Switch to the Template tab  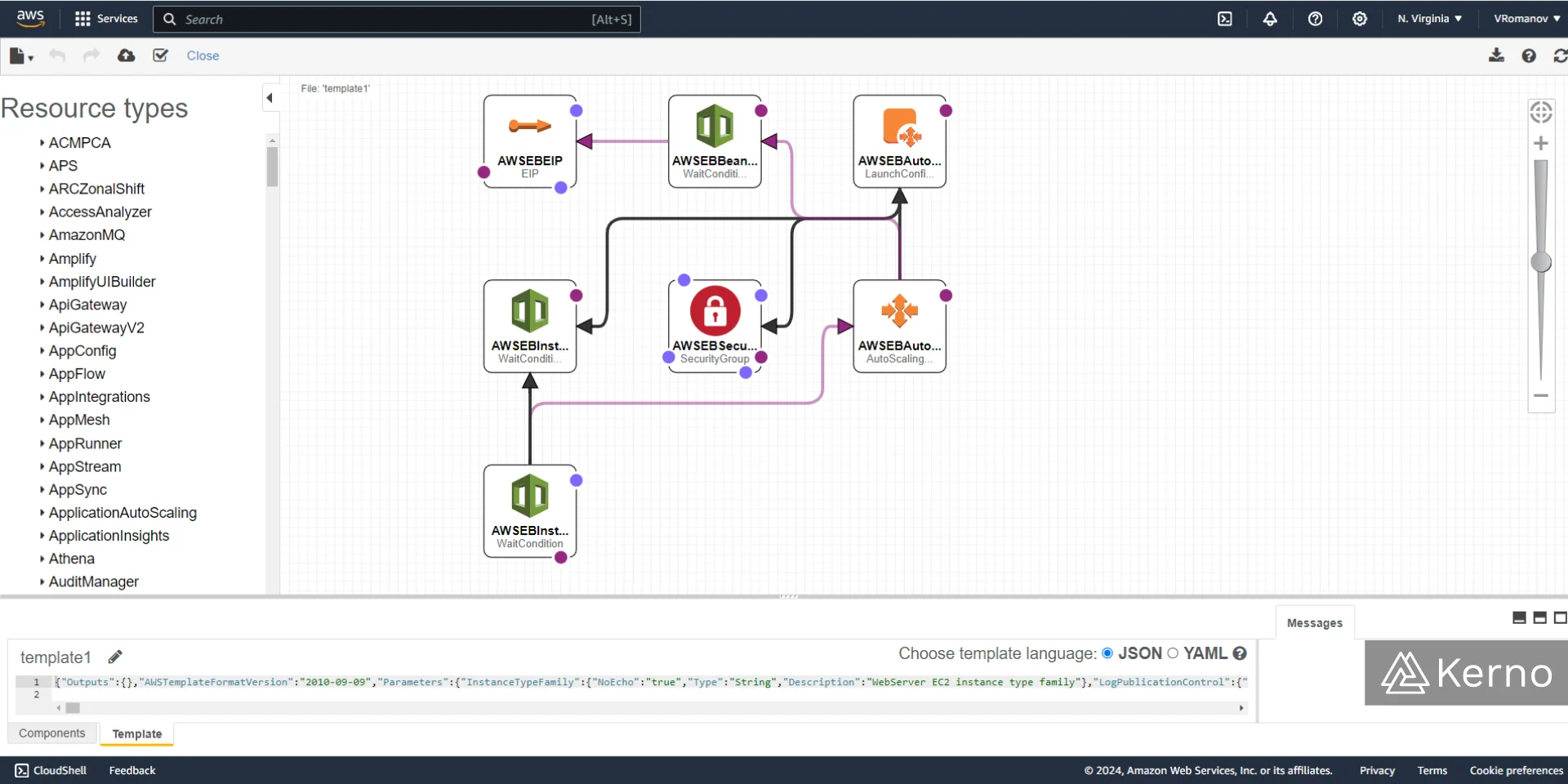(137, 734)
